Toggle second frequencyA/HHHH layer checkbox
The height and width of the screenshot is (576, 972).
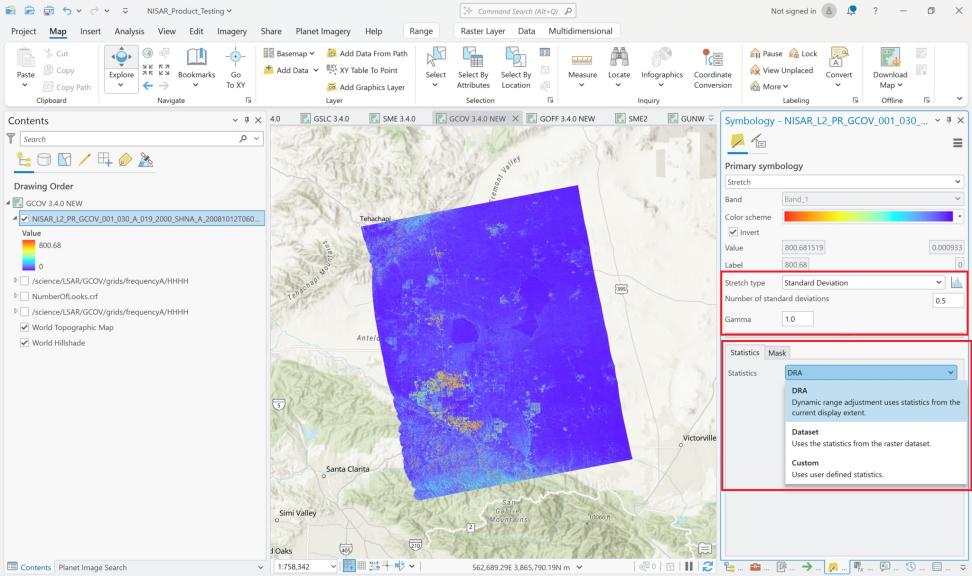click(25, 312)
